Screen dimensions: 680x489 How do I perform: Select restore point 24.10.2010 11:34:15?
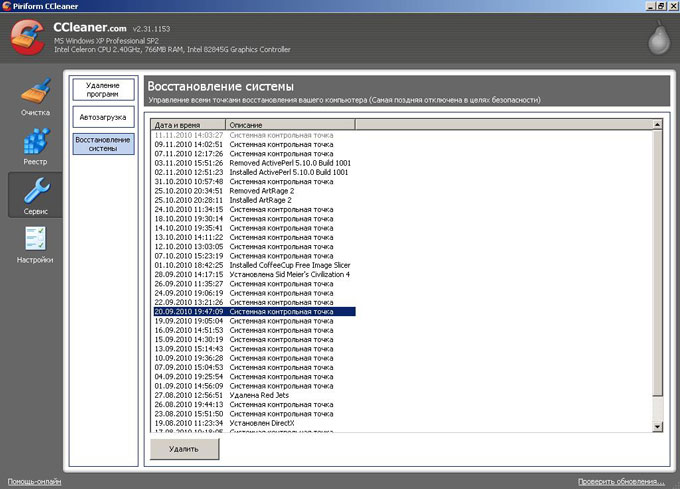(255, 209)
